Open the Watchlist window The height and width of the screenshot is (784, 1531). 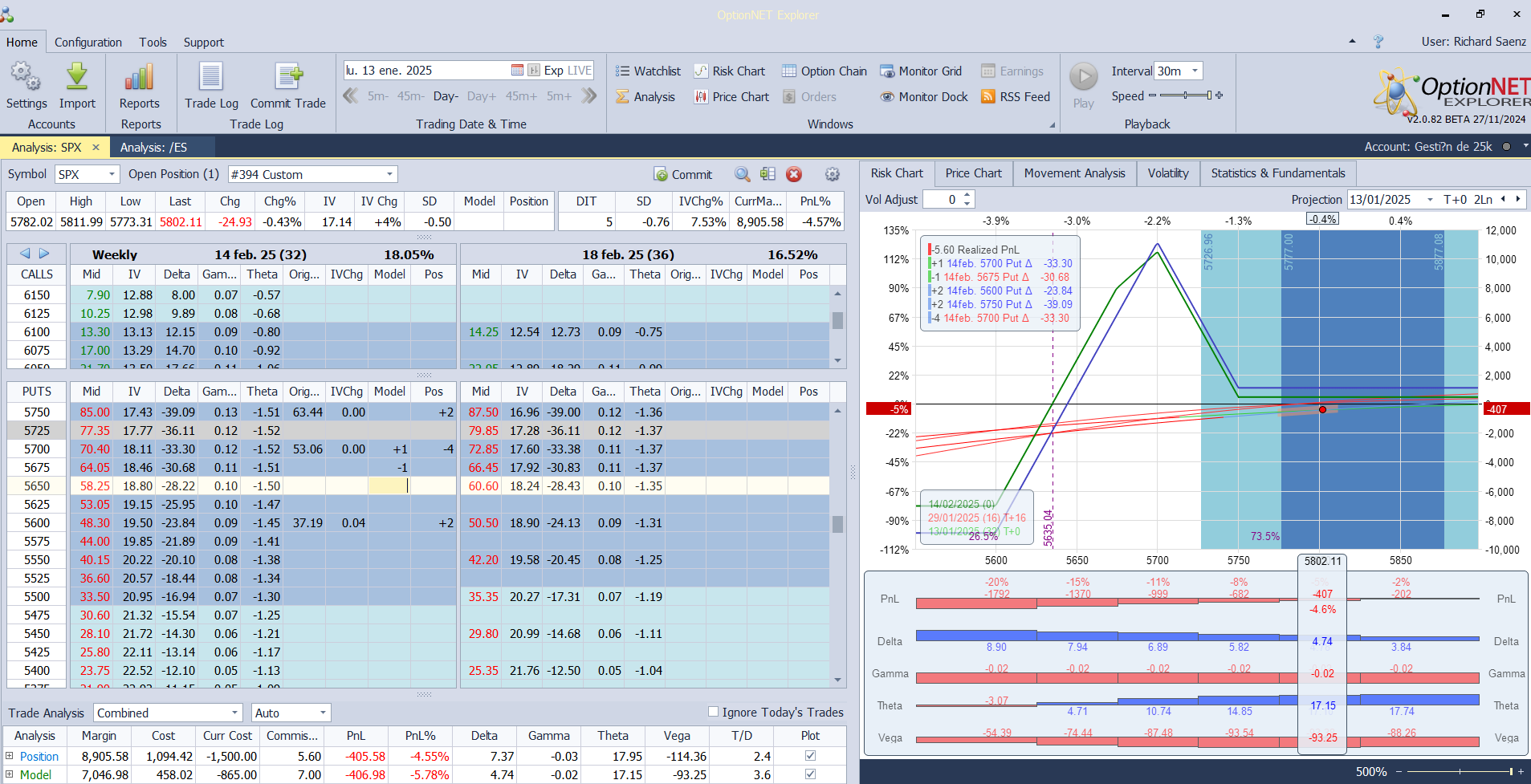[x=648, y=71]
